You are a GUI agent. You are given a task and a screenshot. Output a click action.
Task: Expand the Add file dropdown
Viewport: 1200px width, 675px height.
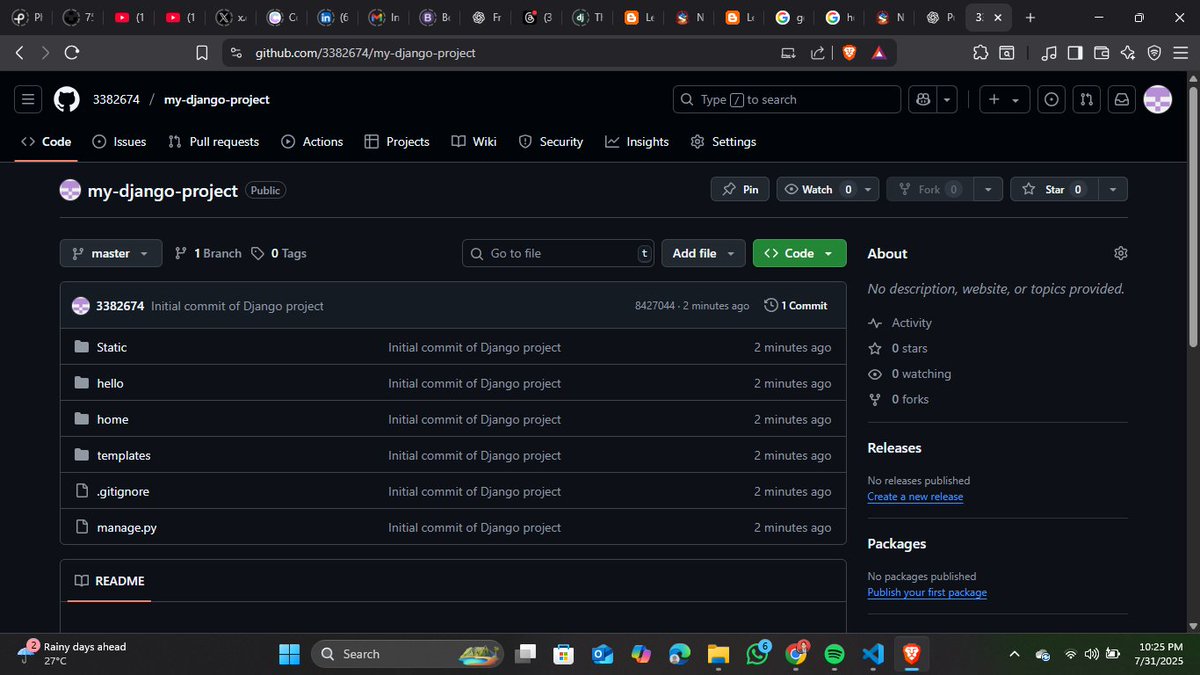704,253
